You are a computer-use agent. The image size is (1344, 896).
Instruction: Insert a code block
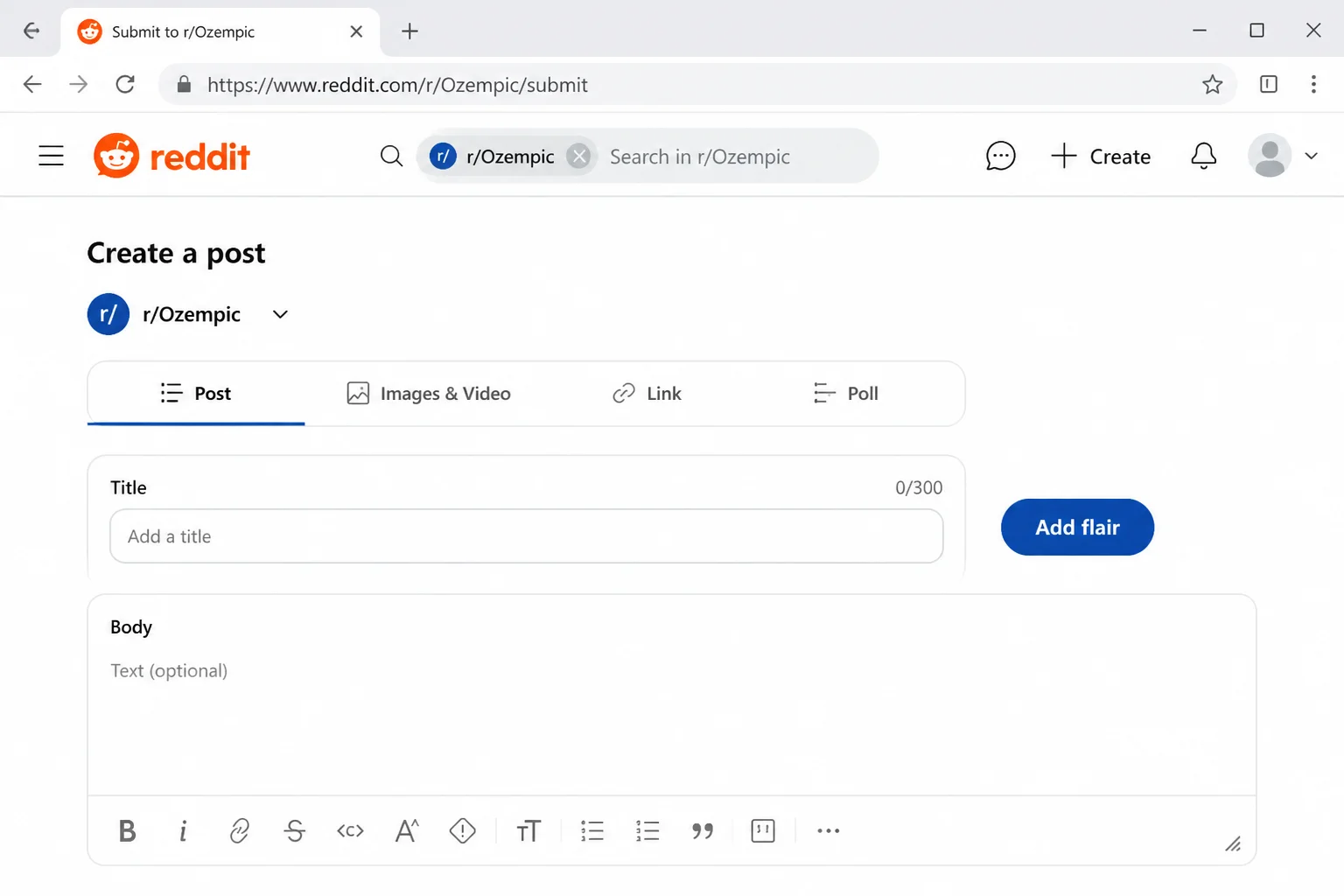pyautogui.click(x=763, y=830)
